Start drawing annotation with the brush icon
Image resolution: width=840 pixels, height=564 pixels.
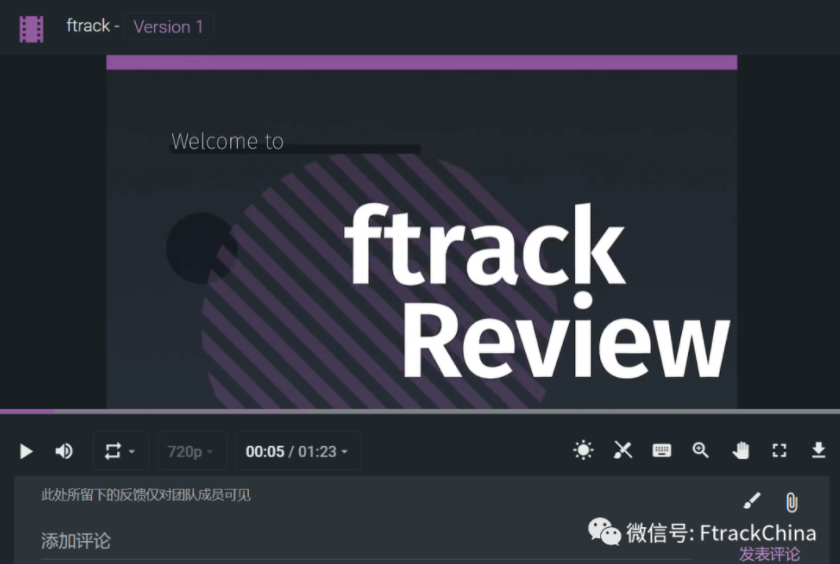pos(752,501)
